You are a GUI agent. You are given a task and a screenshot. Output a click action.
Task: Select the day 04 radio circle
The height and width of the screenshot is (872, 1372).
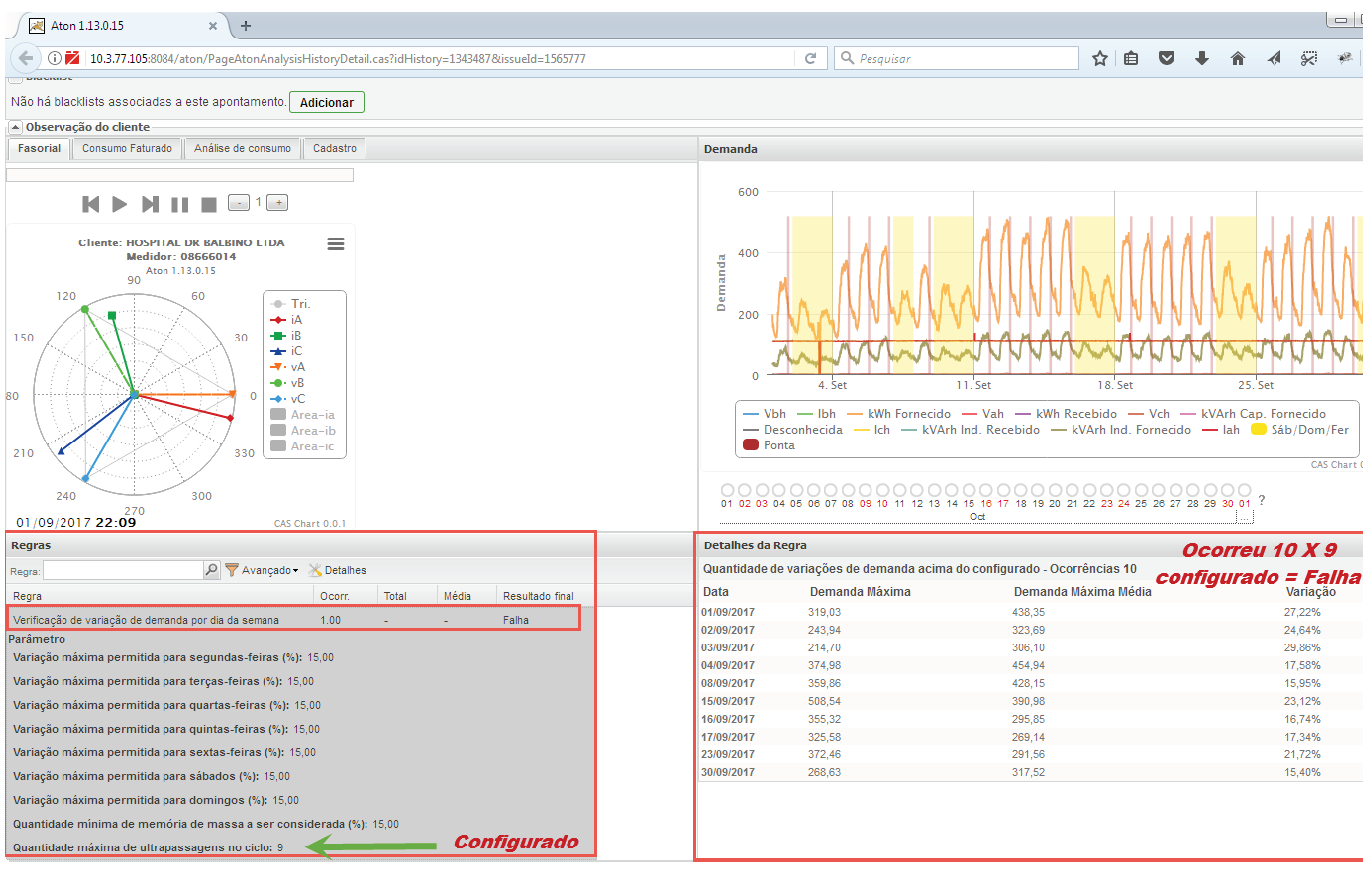(779, 490)
